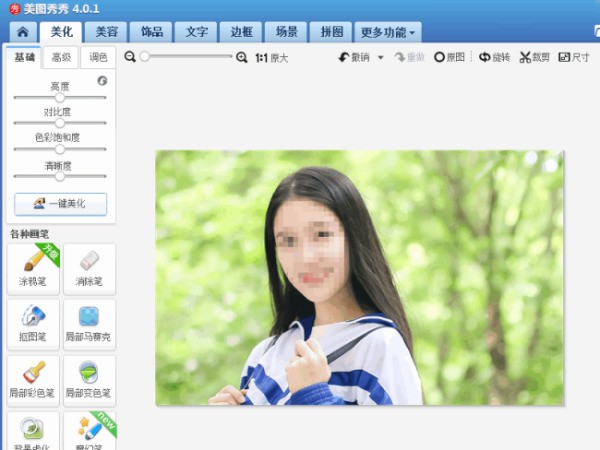Switch to the 美容 tab
600x450 pixels.
pos(106,32)
